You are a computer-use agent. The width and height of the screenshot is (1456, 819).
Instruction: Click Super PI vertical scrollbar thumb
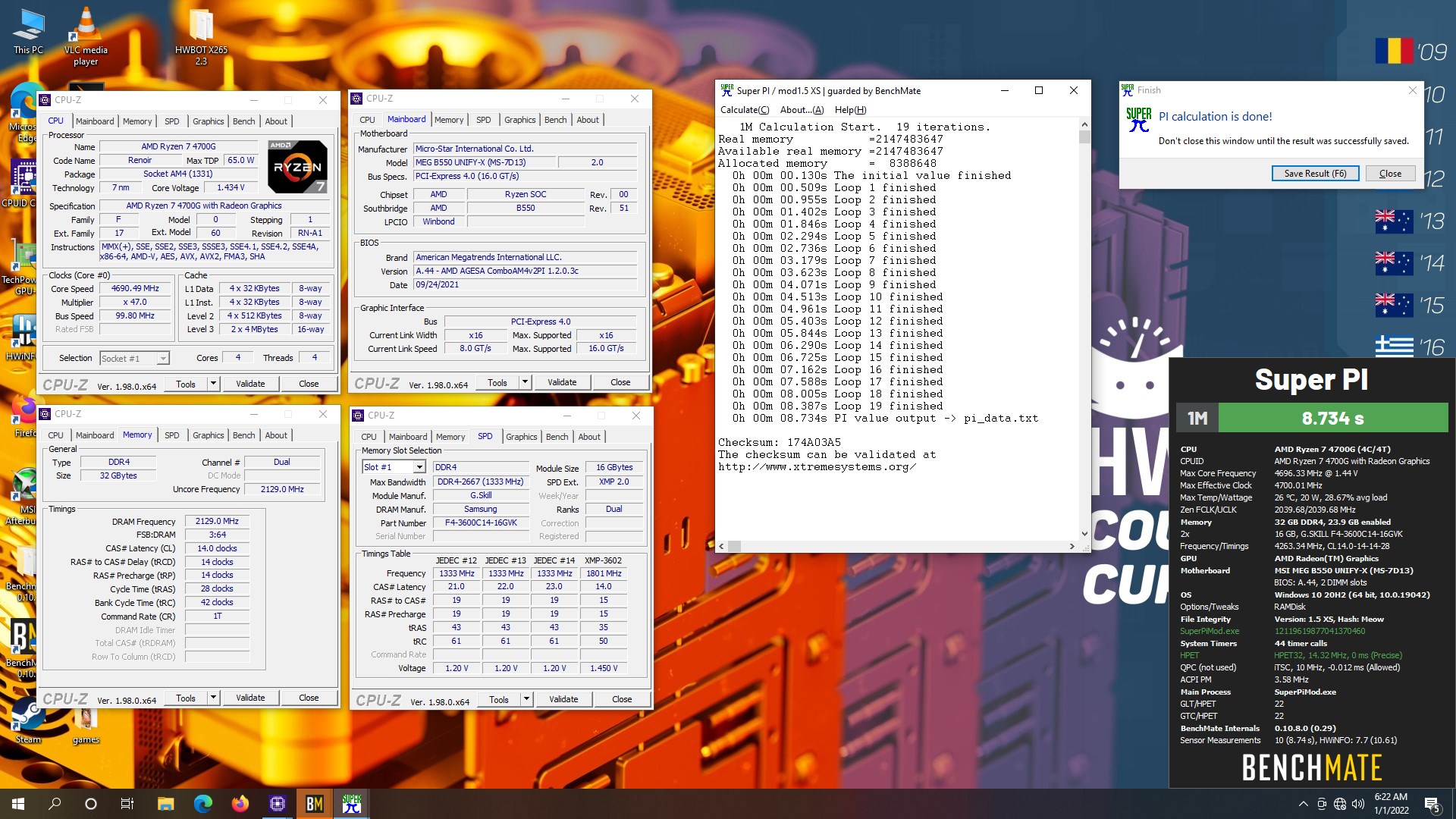click(x=1084, y=136)
